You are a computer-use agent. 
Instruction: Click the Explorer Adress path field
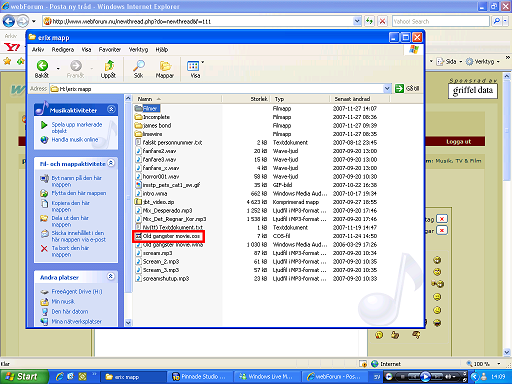click(217, 89)
